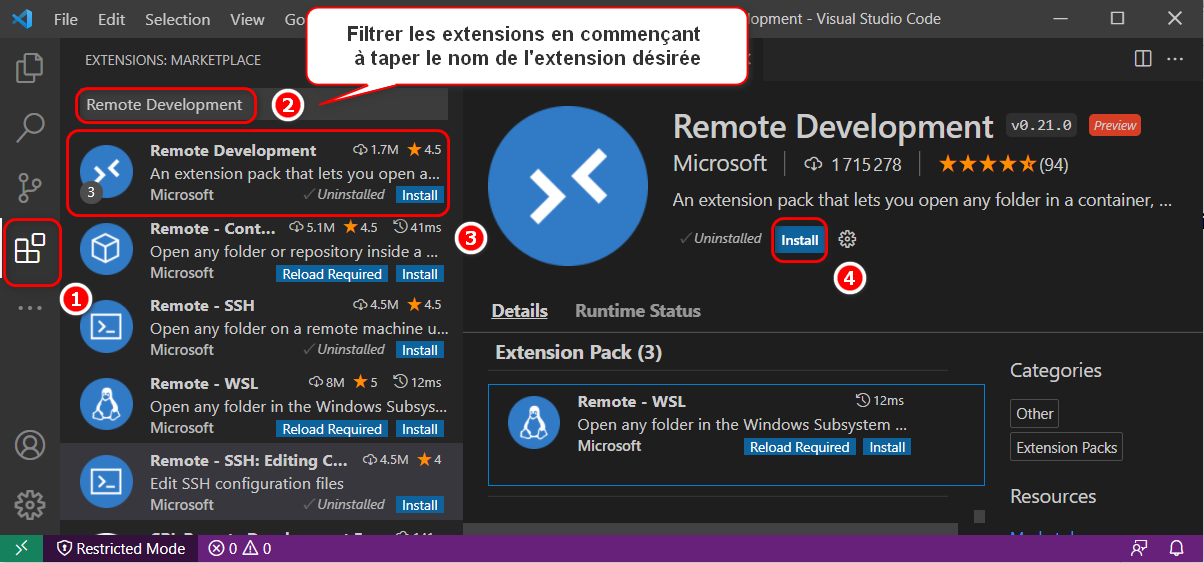The image size is (1204, 563).
Task: Click the VS Code logo in the title bar
Action: click(x=22, y=19)
